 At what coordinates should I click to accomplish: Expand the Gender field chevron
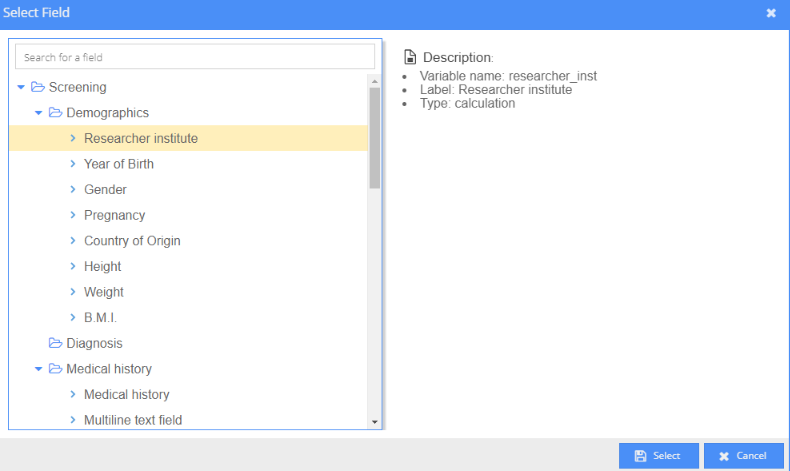pos(73,189)
